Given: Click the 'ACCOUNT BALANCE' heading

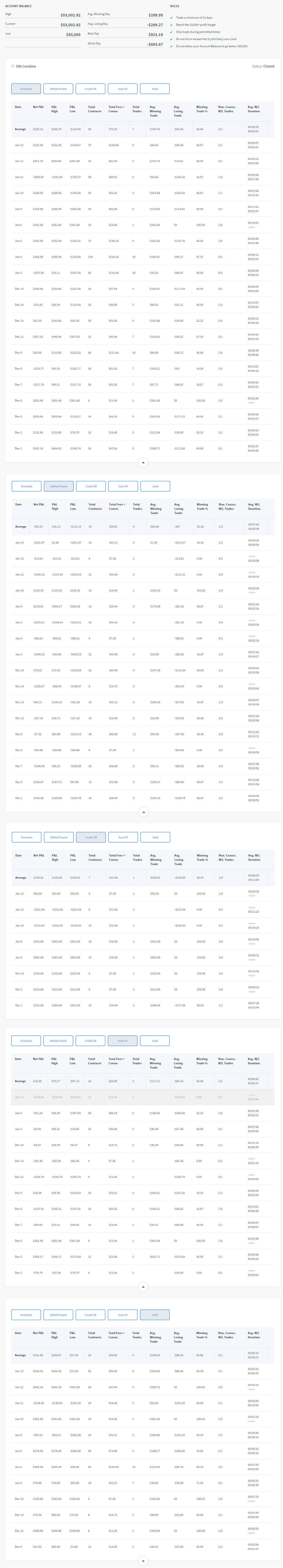Looking at the screenshot, I should pyautogui.click(x=18, y=6).
